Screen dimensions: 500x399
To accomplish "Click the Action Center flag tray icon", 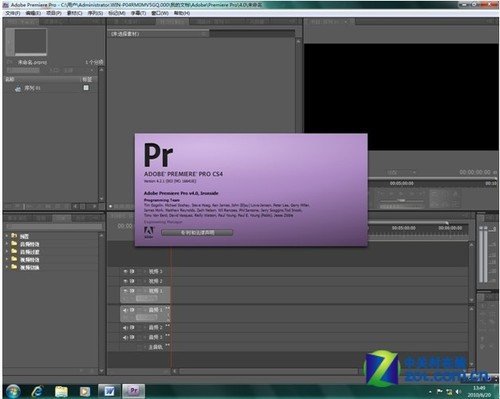I will click(440, 391).
